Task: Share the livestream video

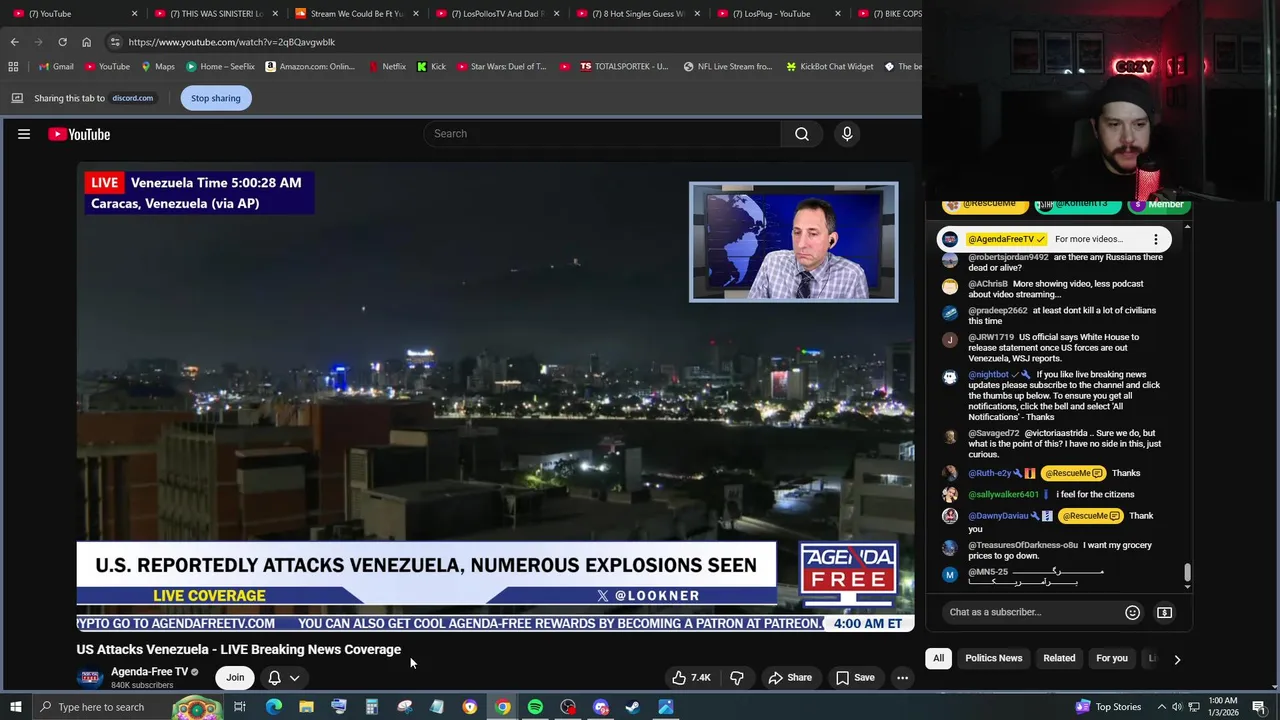Action: coord(789,677)
